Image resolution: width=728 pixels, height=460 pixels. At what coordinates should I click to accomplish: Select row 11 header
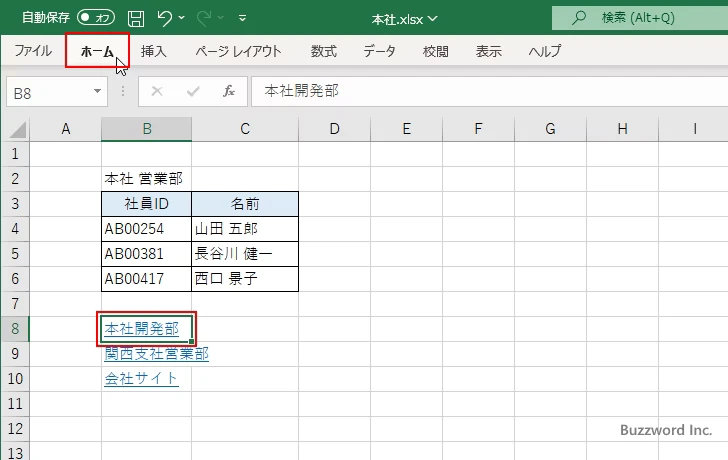(x=15, y=404)
